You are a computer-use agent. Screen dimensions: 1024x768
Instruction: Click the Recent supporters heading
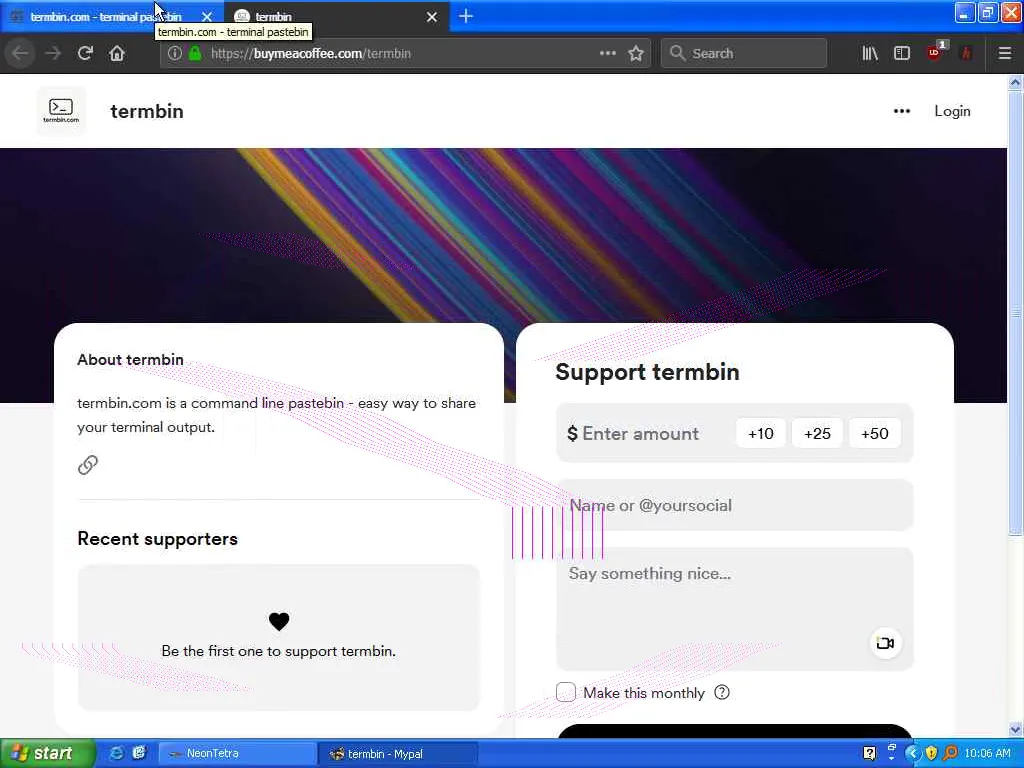click(157, 539)
